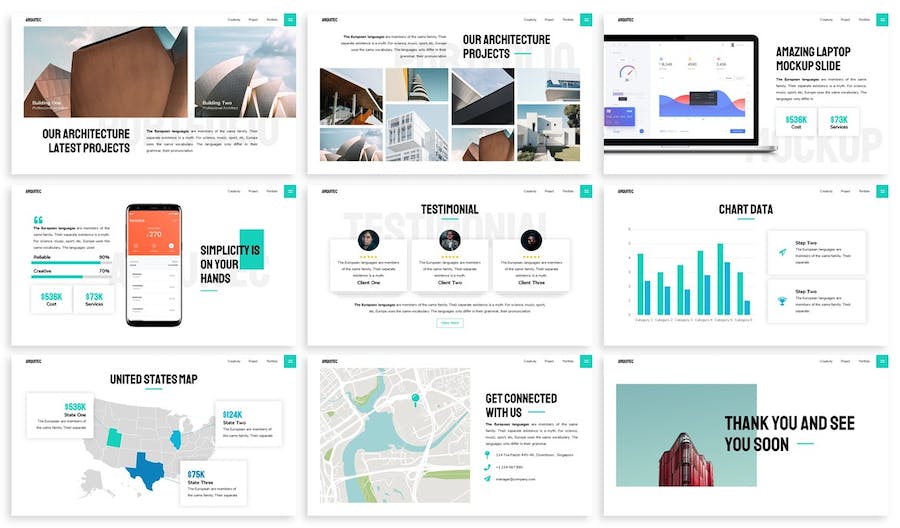Click the hamburger menu on Testimonial slide
The image size is (900, 528).
(x=586, y=190)
